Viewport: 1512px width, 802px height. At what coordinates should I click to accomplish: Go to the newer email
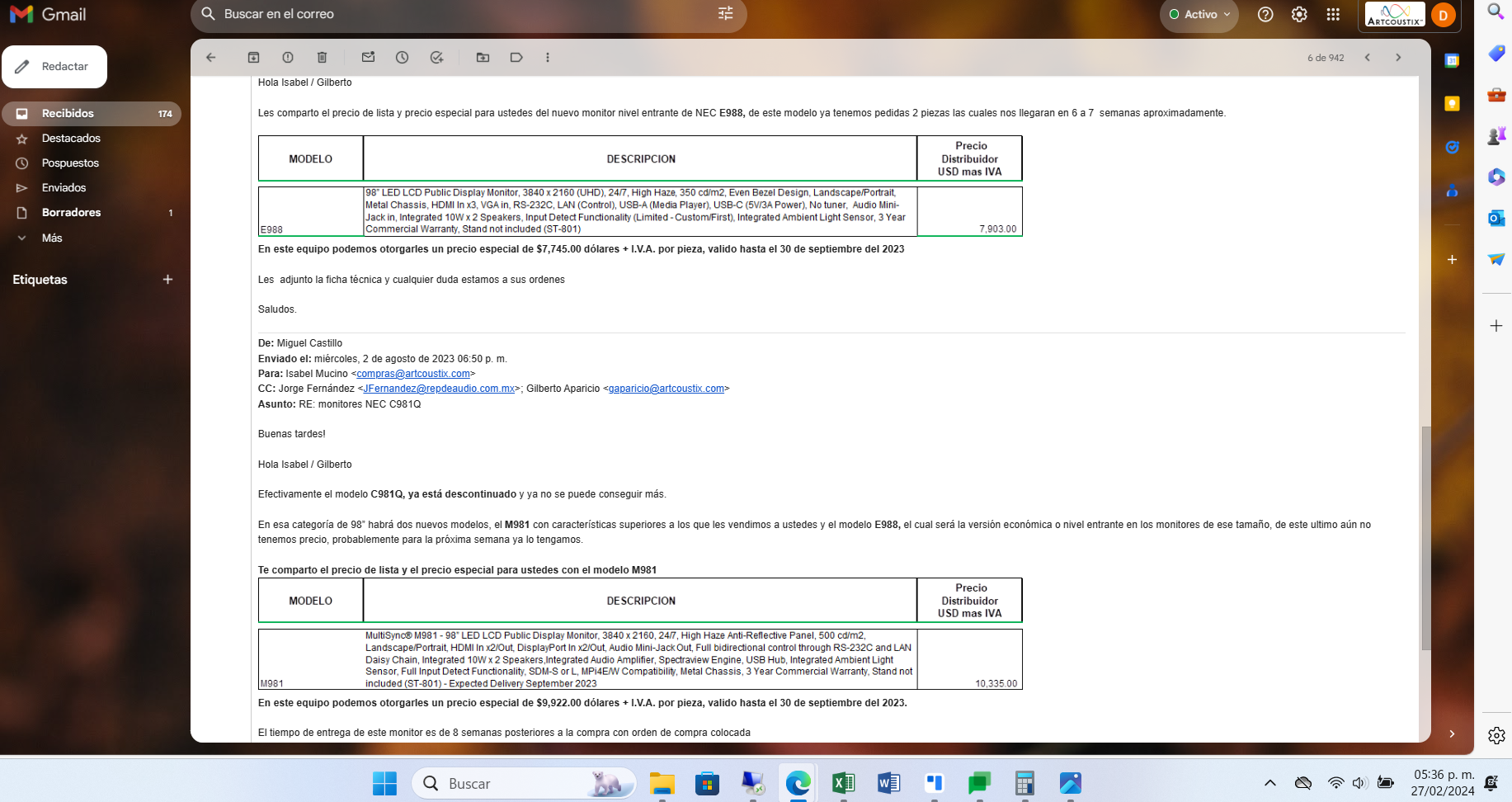tap(1368, 58)
